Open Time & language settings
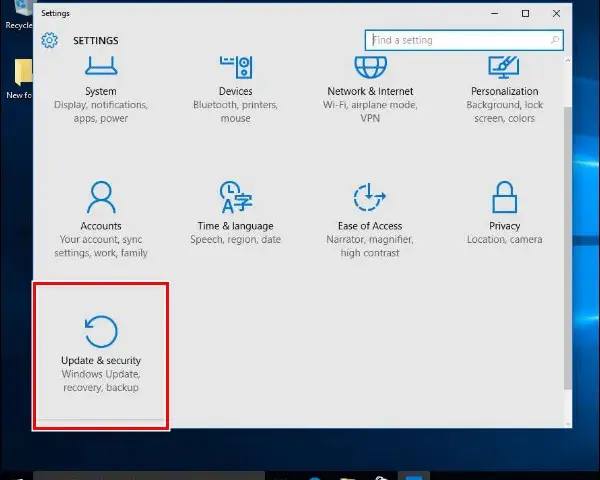Viewport: 600px width, 480px height. 235,213
